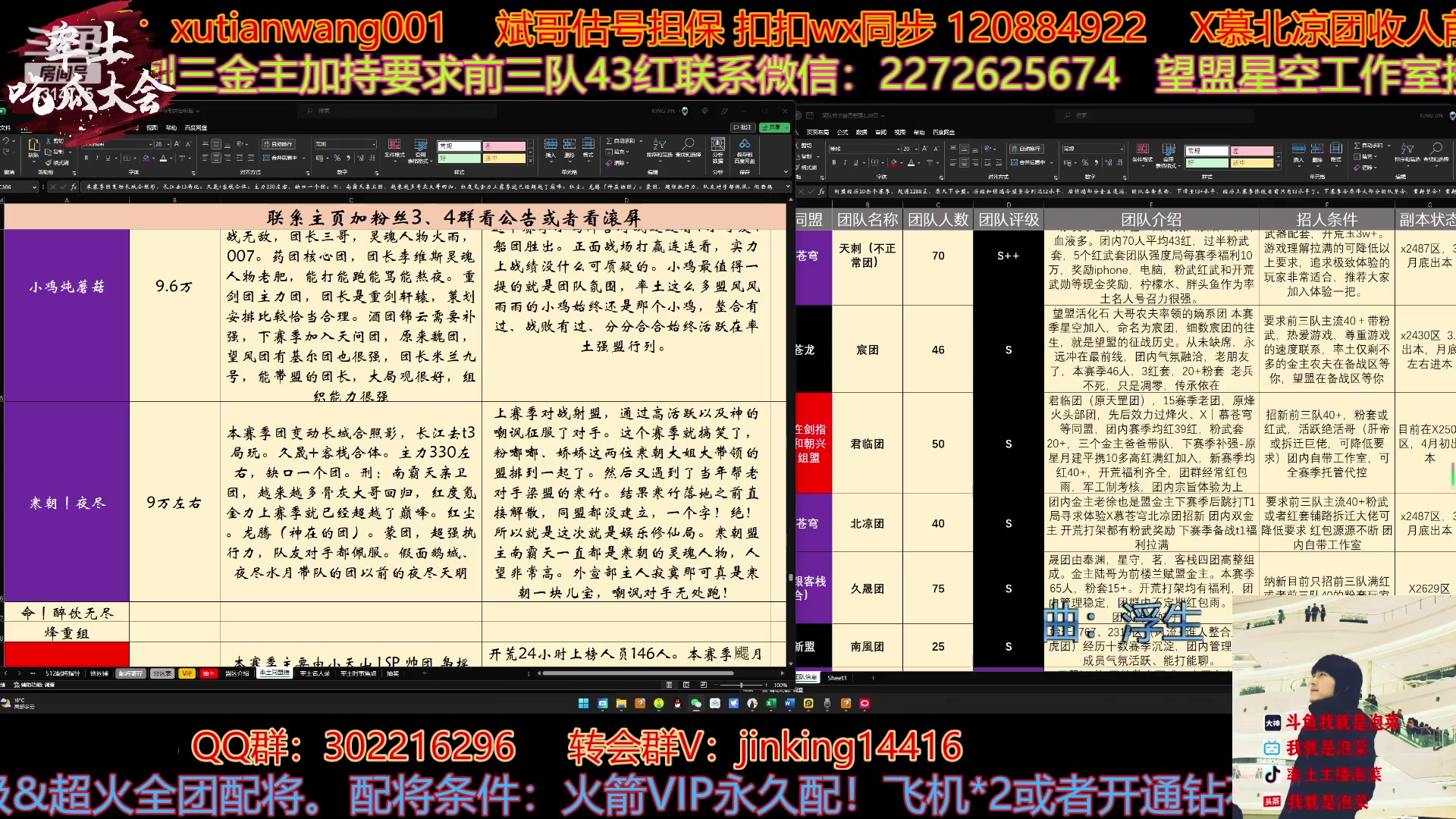Screen dimensions: 1456x819
Task: Switch to Page Layout view in left status bar
Action: [x=686, y=685]
